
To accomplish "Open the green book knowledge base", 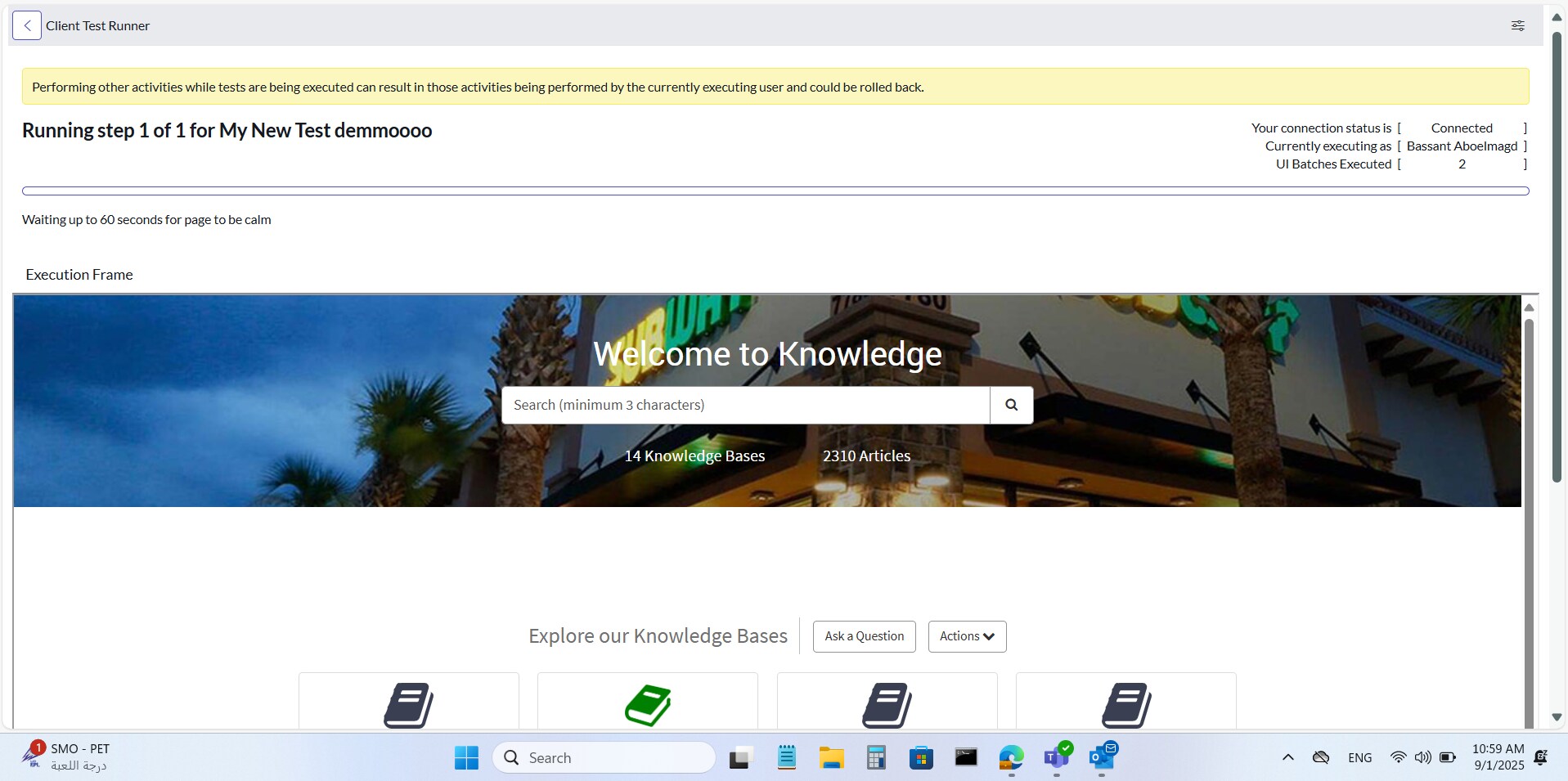I will click(x=647, y=705).
